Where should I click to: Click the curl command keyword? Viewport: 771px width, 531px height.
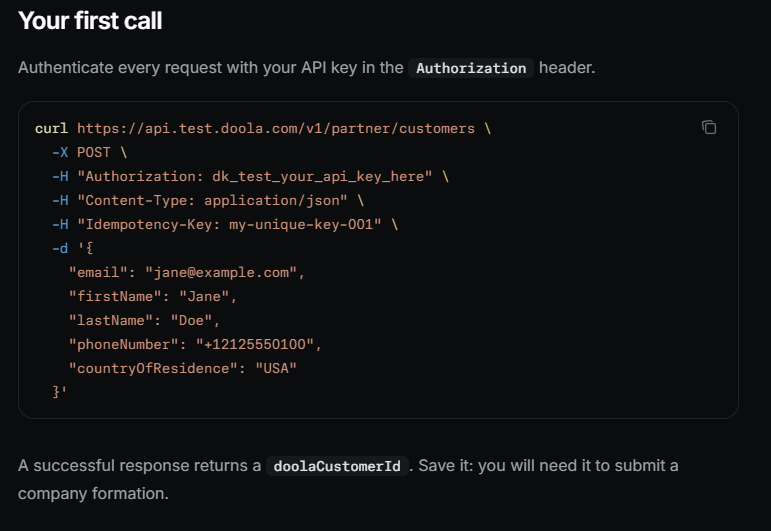pyautogui.click(x=51, y=128)
